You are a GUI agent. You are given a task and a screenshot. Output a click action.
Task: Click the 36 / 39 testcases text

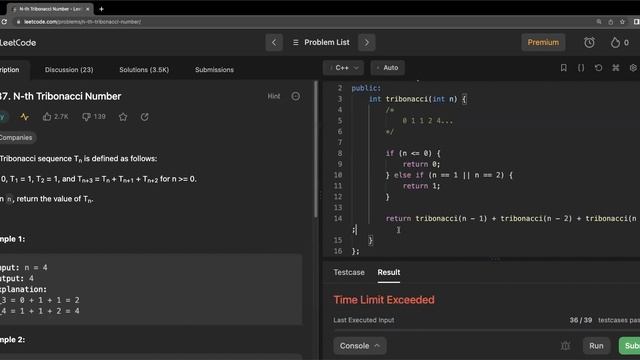point(604,320)
